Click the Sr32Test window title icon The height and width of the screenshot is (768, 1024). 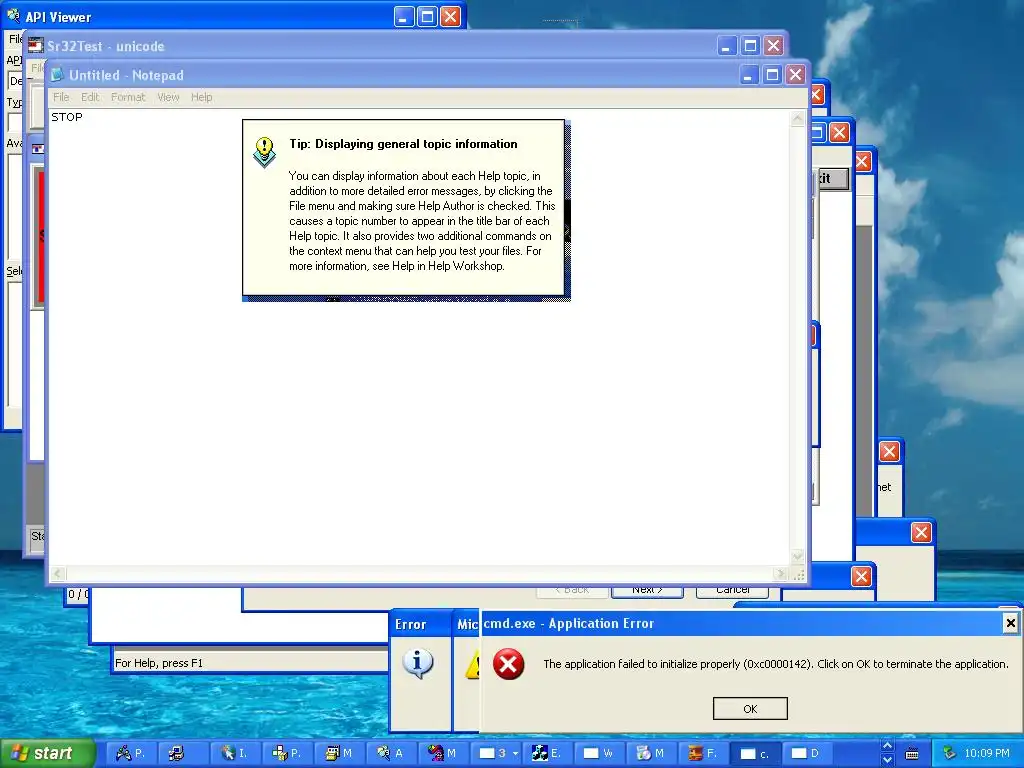click(35, 46)
